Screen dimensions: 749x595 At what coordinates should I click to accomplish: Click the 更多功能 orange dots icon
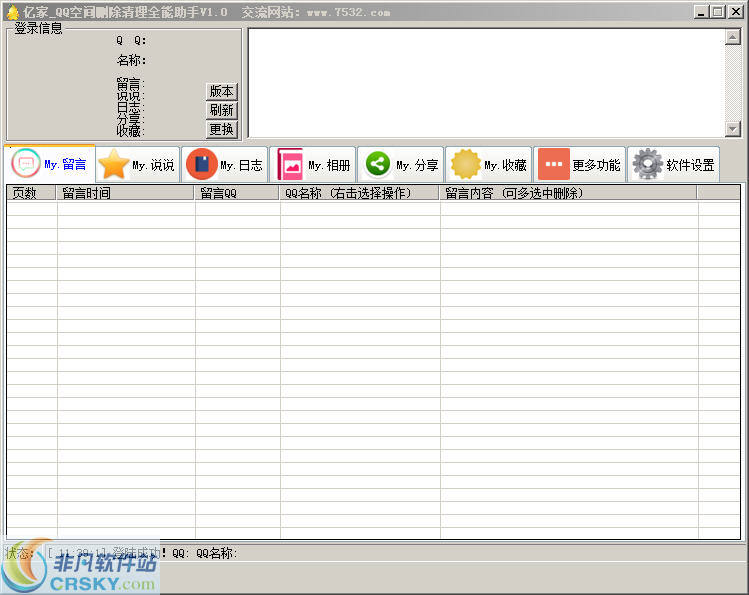(x=554, y=164)
